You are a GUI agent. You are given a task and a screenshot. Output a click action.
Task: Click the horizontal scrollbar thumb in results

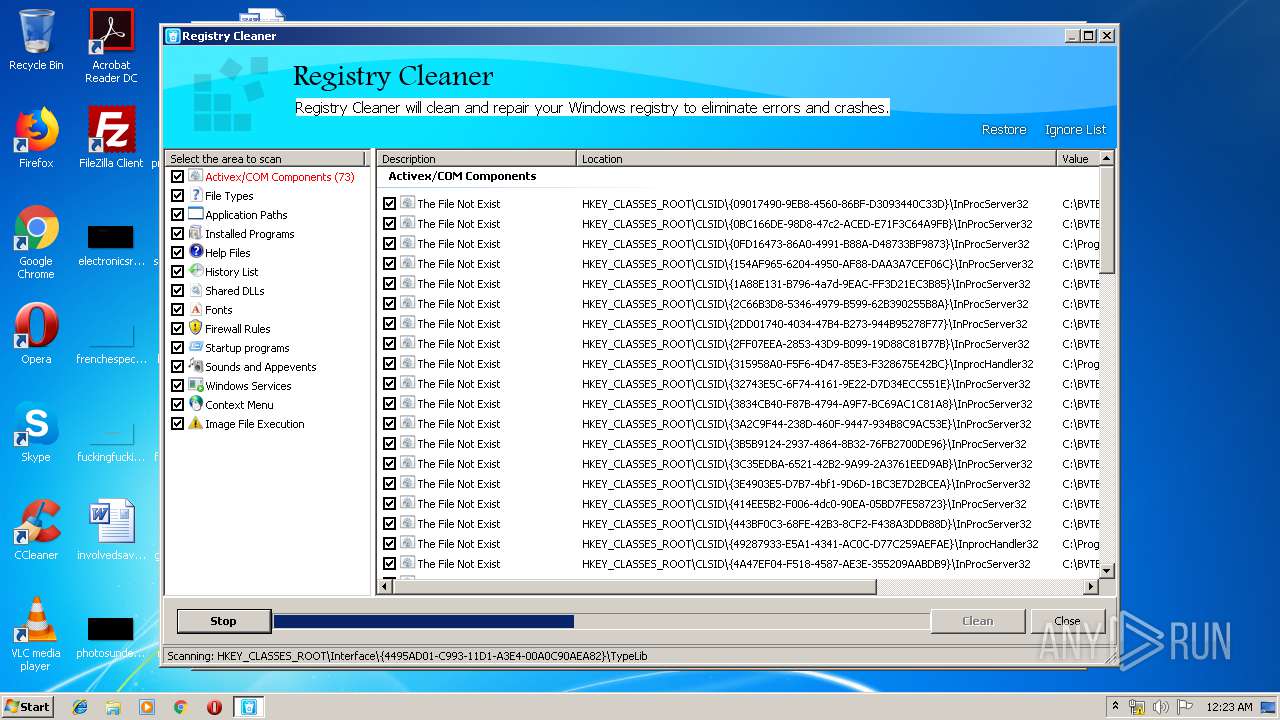click(634, 587)
